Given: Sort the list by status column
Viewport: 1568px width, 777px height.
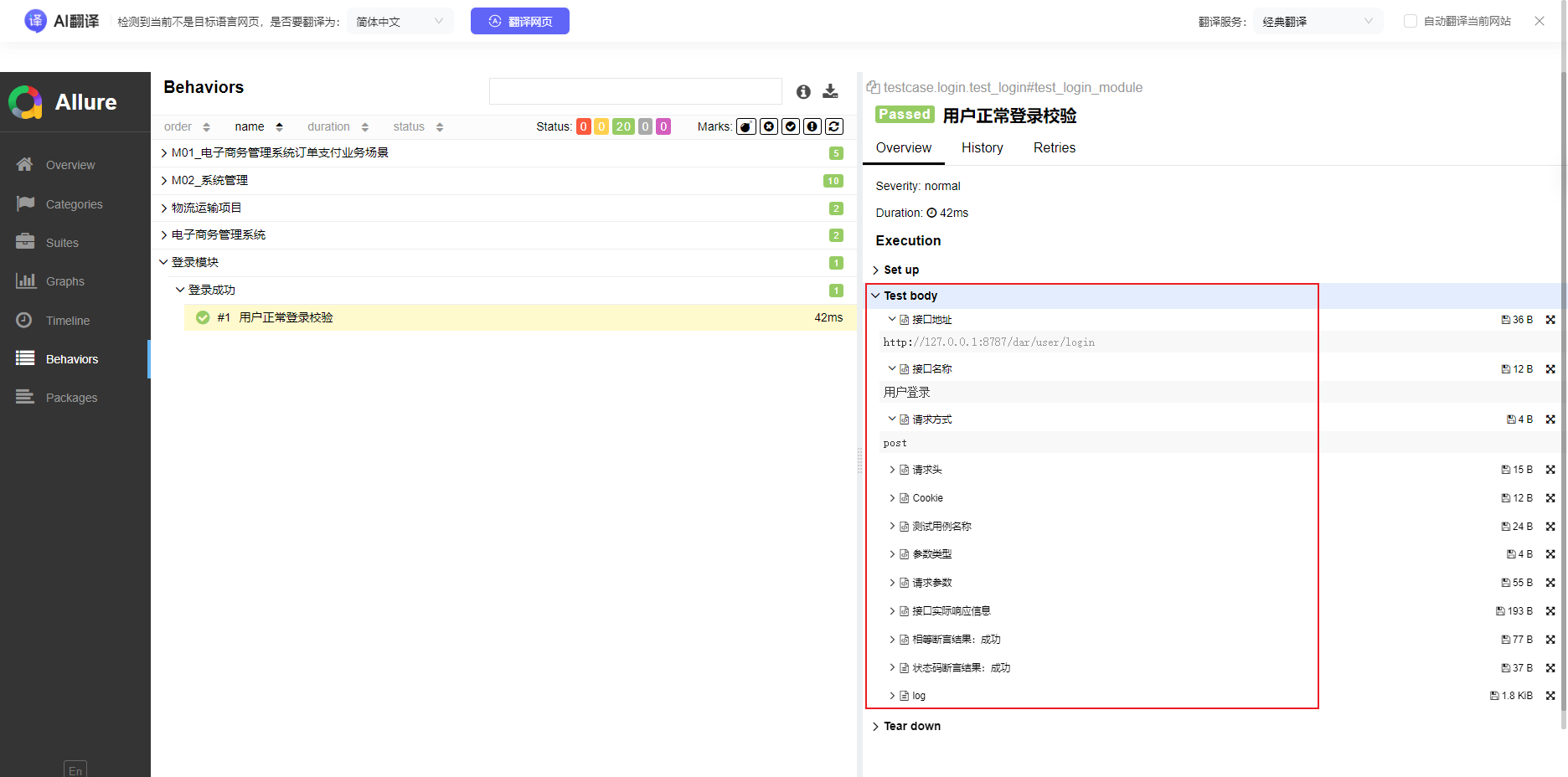Looking at the screenshot, I should 418,126.
